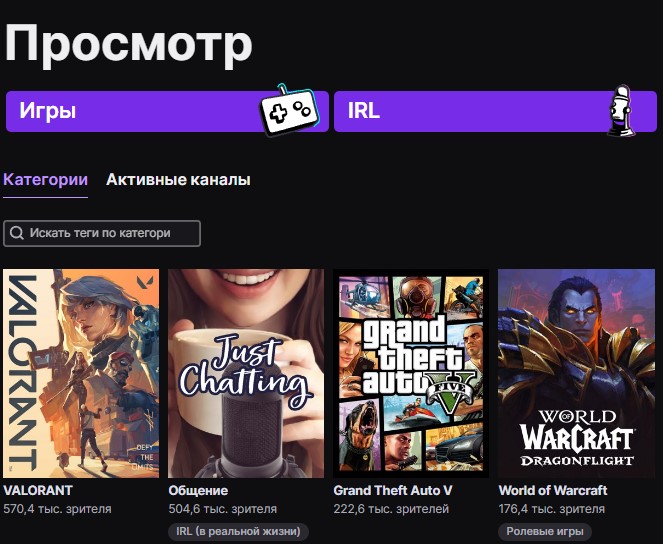The image size is (663, 544).
Task: Click the magnifier icon in tag search
Action: coord(17,233)
